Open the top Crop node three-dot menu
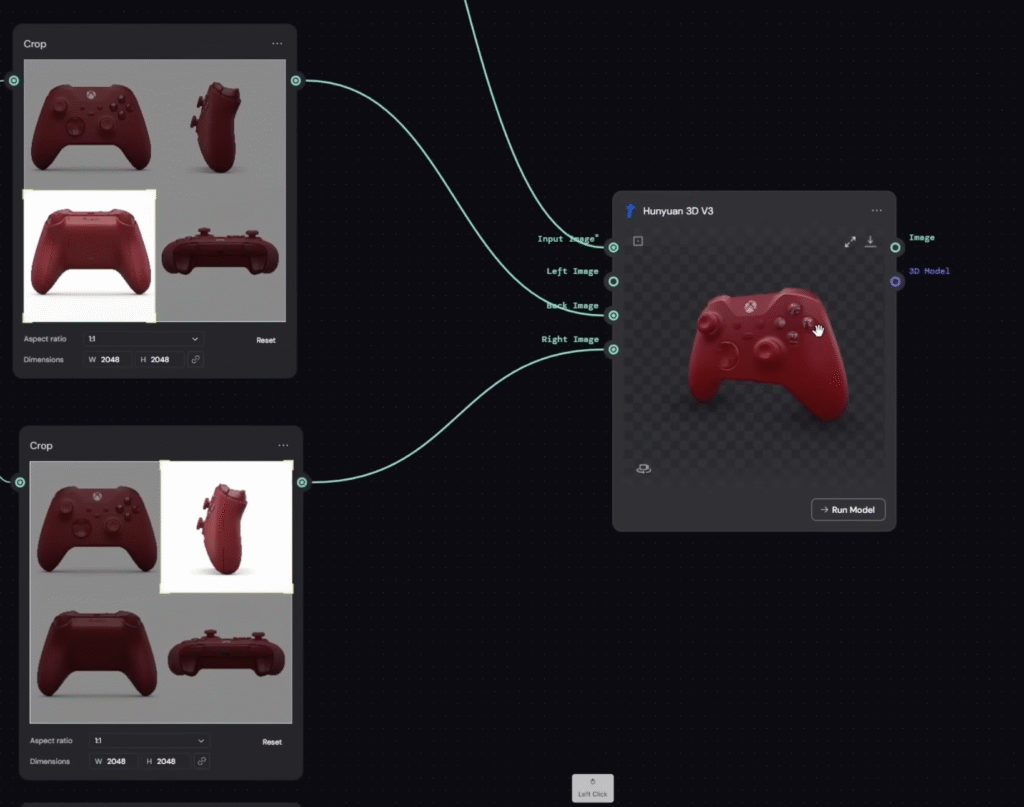Image resolution: width=1024 pixels, height=807 pixels. (277, 44)
